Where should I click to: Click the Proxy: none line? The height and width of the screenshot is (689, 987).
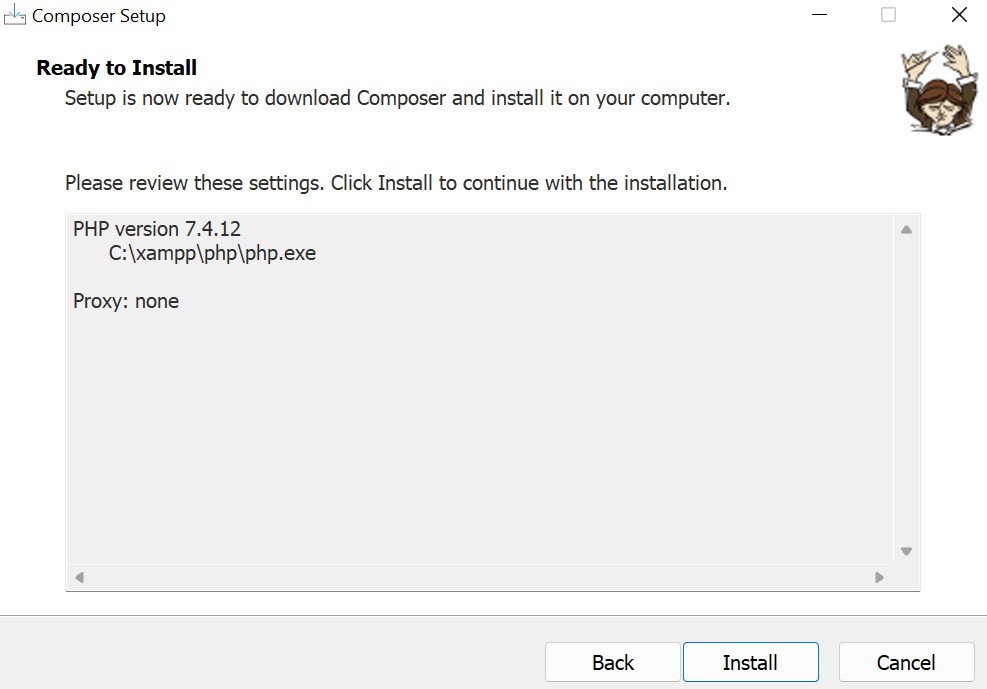(x=126, y=301)
